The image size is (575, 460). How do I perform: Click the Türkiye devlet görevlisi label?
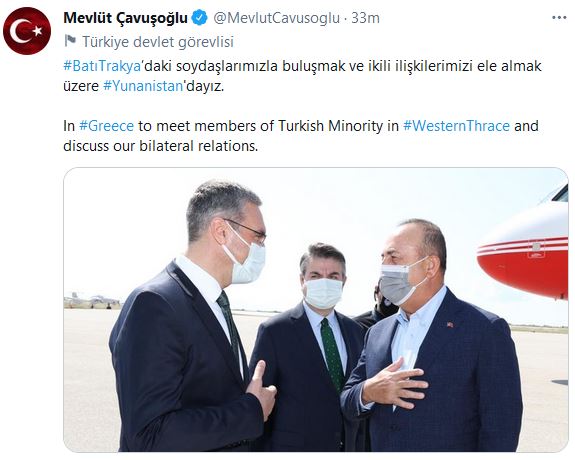point(158,42)
